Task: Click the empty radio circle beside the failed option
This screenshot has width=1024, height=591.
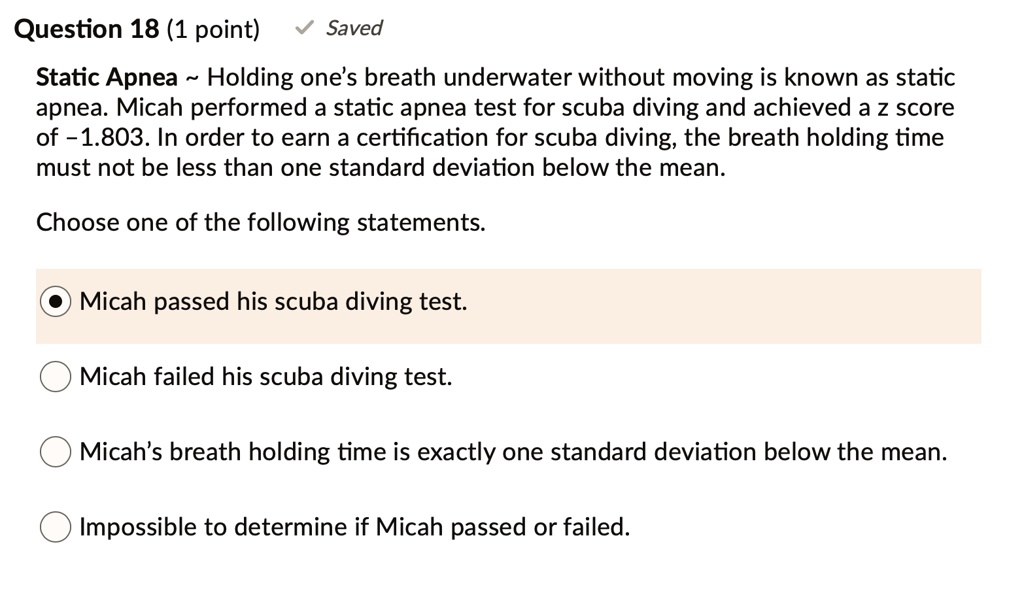Action: (x=55, y=376)
